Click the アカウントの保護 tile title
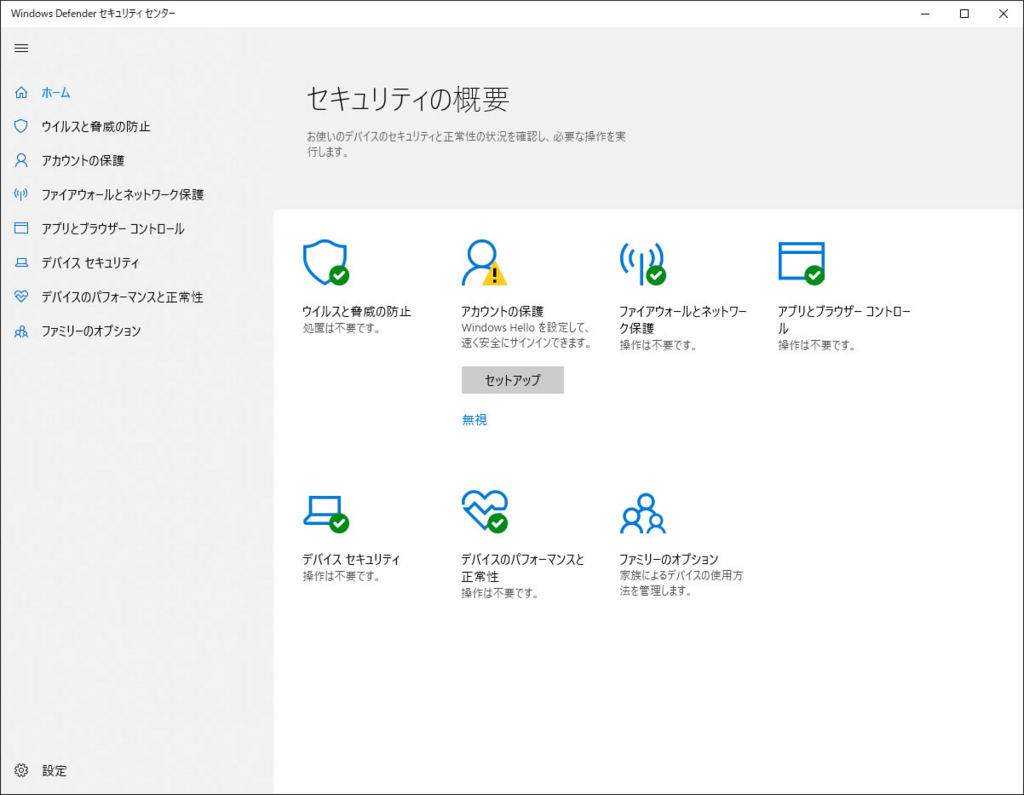 pos(502,312)
